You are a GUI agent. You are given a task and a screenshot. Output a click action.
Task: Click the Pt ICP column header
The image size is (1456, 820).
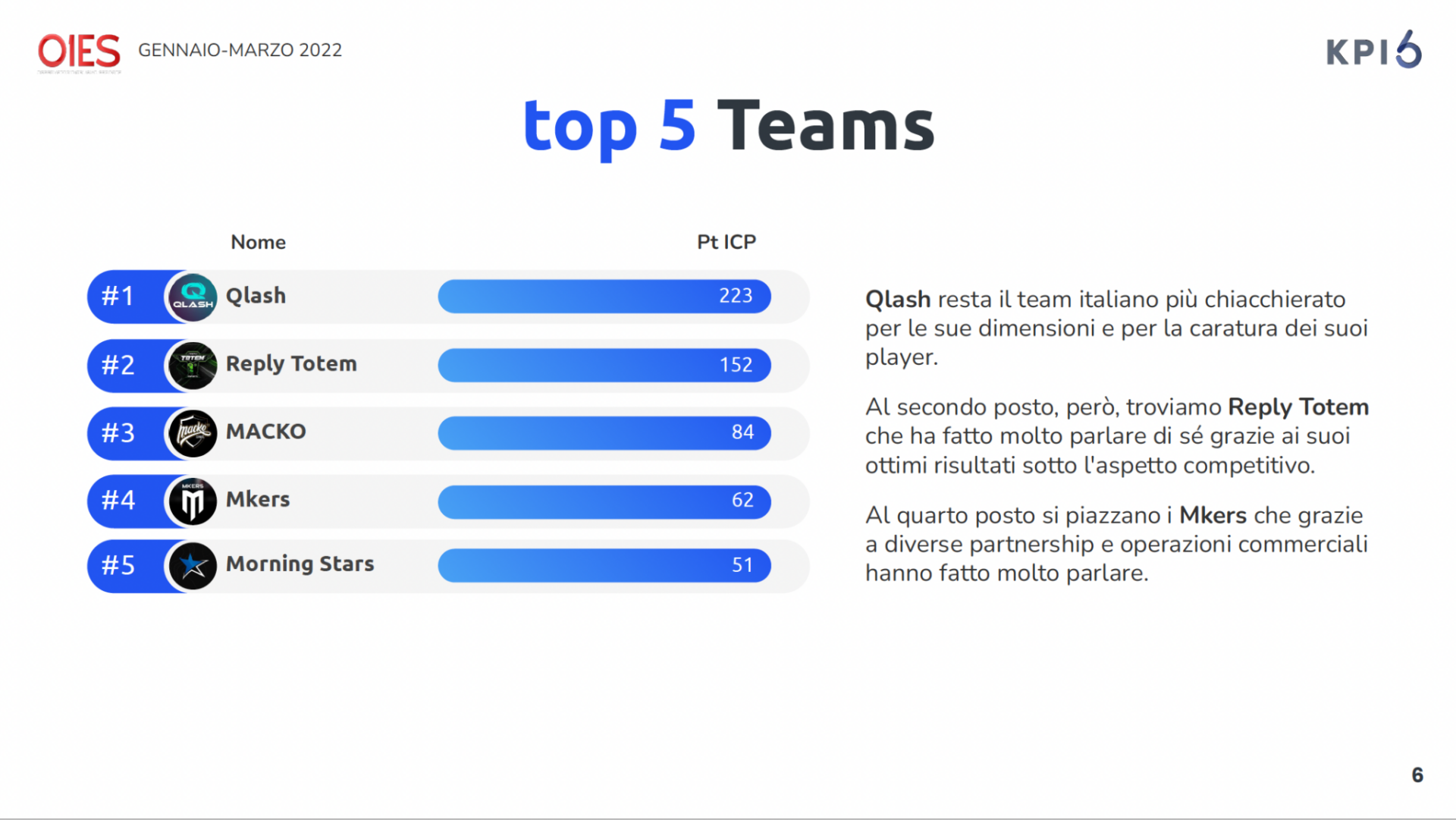click(x=726, y=242)
